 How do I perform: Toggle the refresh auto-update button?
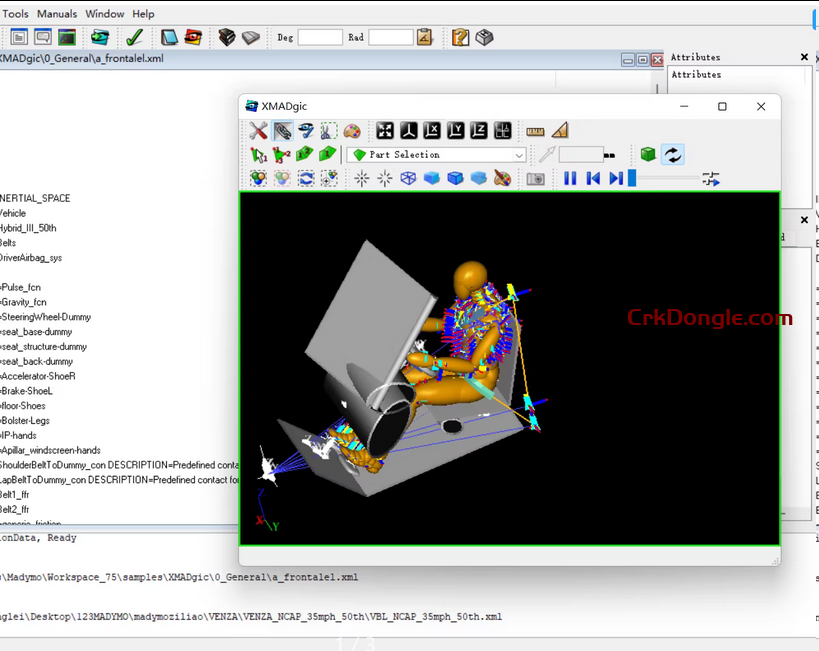[673, 154]
